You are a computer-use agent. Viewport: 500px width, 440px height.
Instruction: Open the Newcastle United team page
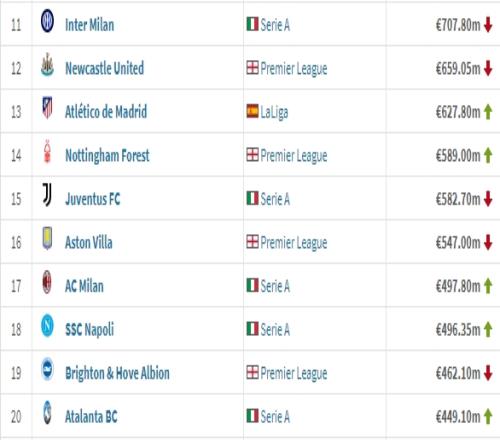point(105,68)
